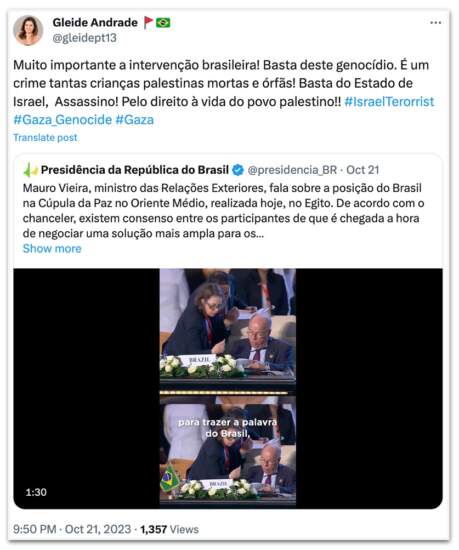This screenshot has width=459, height=550.
Task: Click Translate post
Action: pyautogui.click(x=45, y=138)
